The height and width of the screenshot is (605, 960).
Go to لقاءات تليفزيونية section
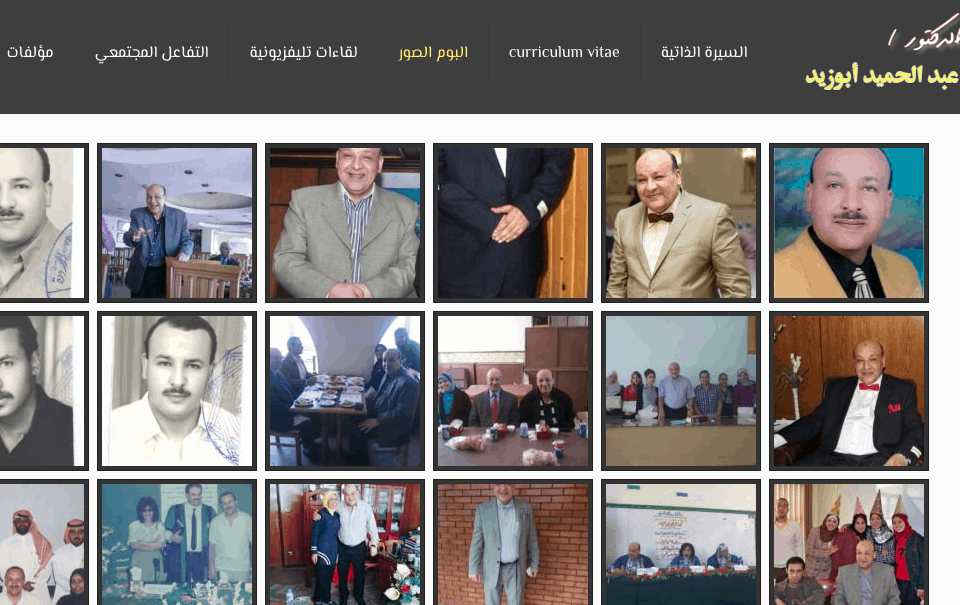coord(303,53)
